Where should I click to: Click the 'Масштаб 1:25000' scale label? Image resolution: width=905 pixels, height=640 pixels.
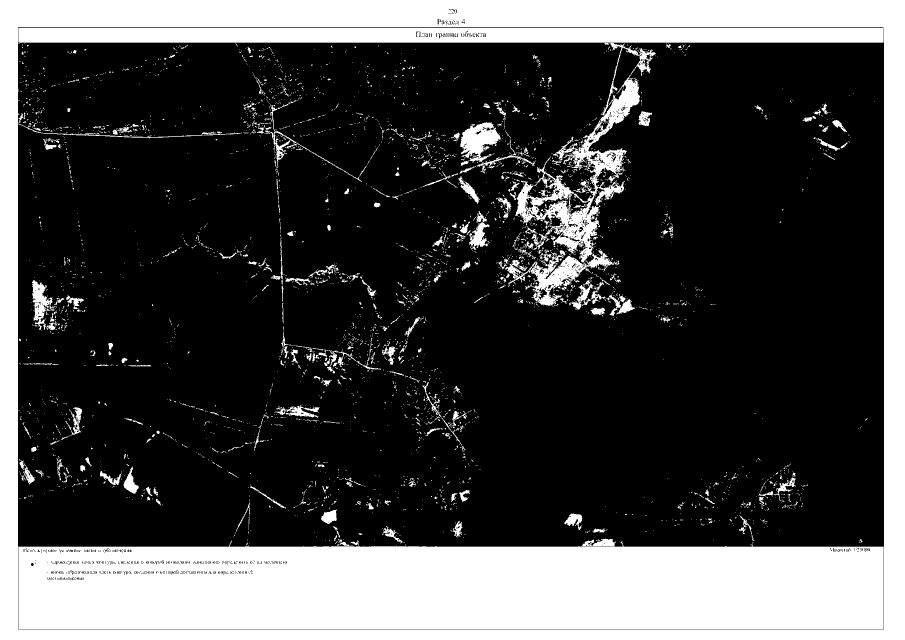[x=850, y=550]
